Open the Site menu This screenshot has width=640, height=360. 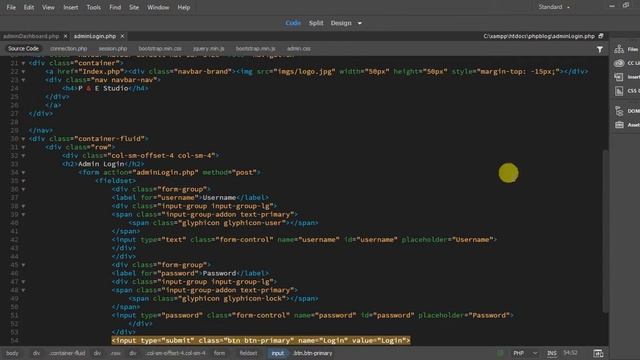[134, 7]
